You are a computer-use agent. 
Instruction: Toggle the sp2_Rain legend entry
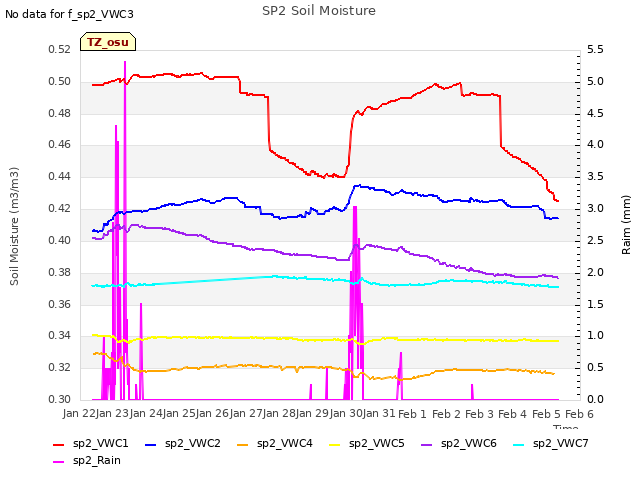tap(87, 461)
